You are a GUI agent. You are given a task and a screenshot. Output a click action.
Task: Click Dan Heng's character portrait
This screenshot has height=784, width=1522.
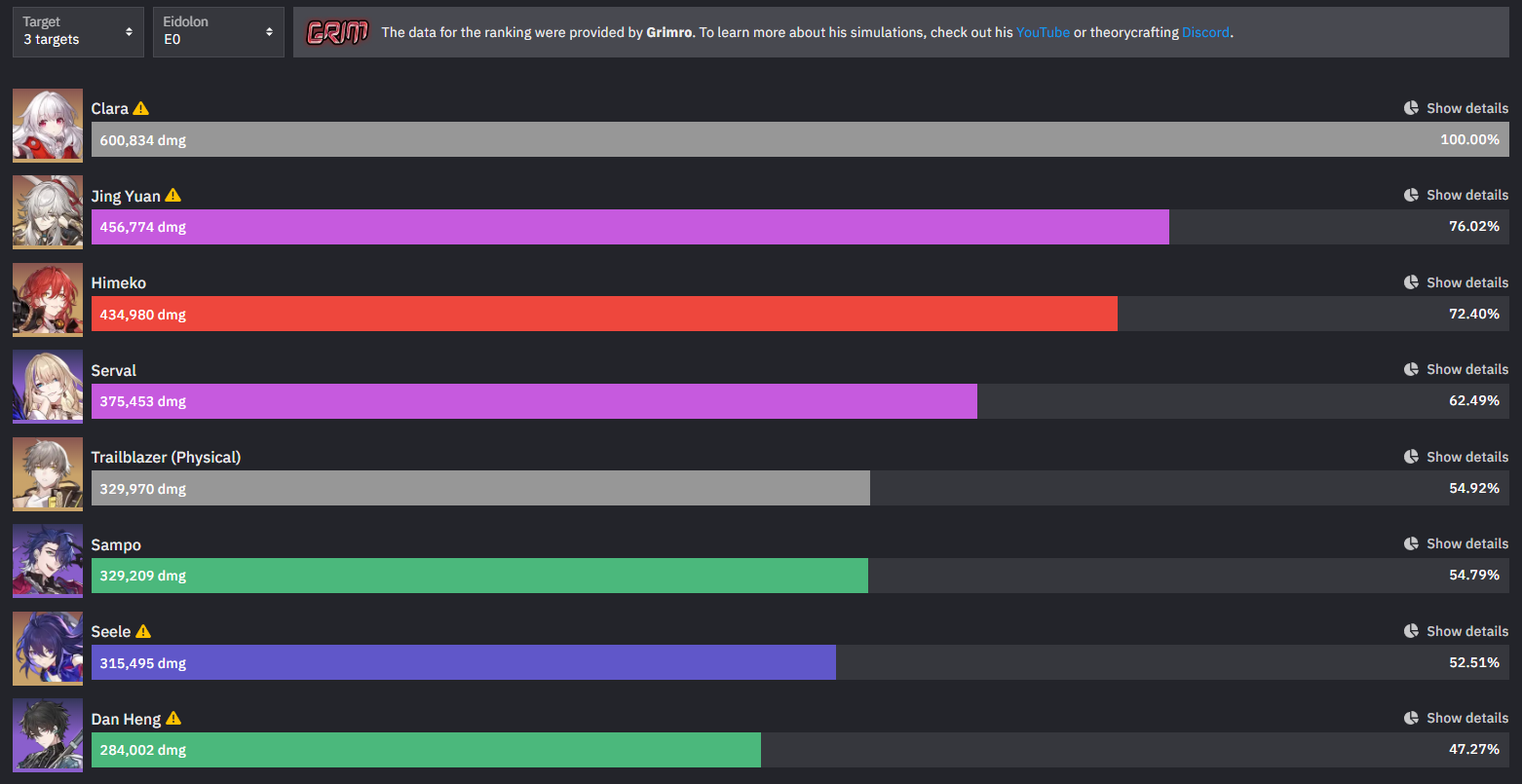[x=48, y=735]
